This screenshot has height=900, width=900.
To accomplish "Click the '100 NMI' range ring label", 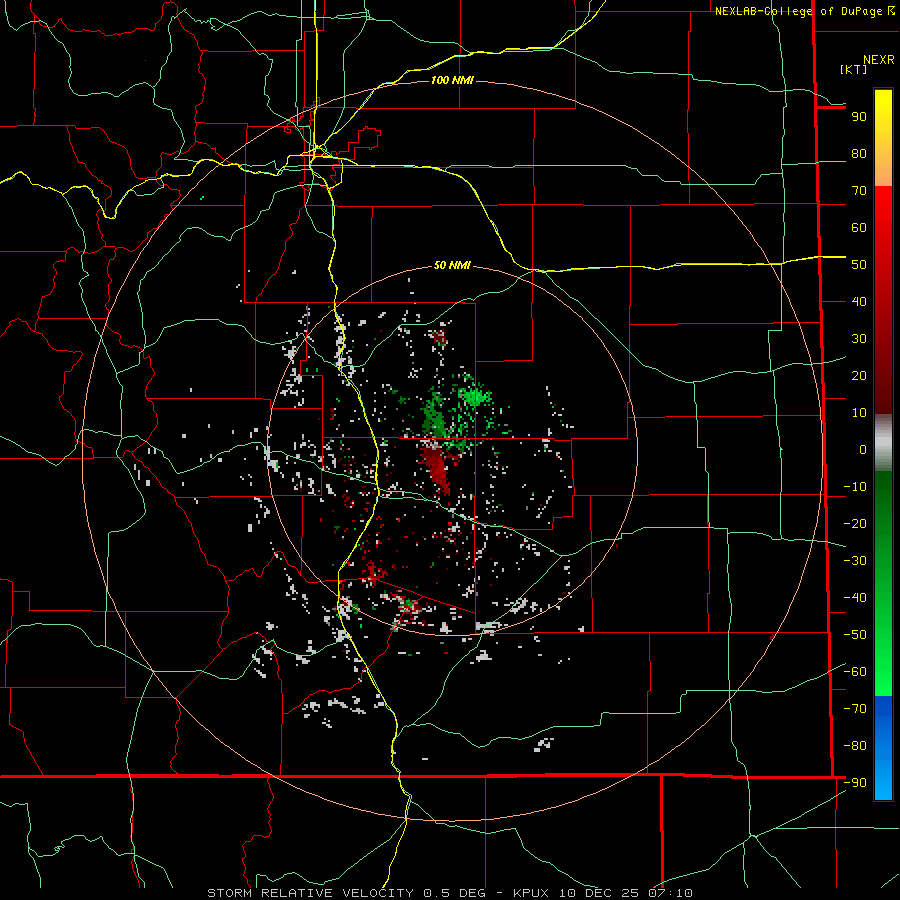I will click(x=452, y=80).
